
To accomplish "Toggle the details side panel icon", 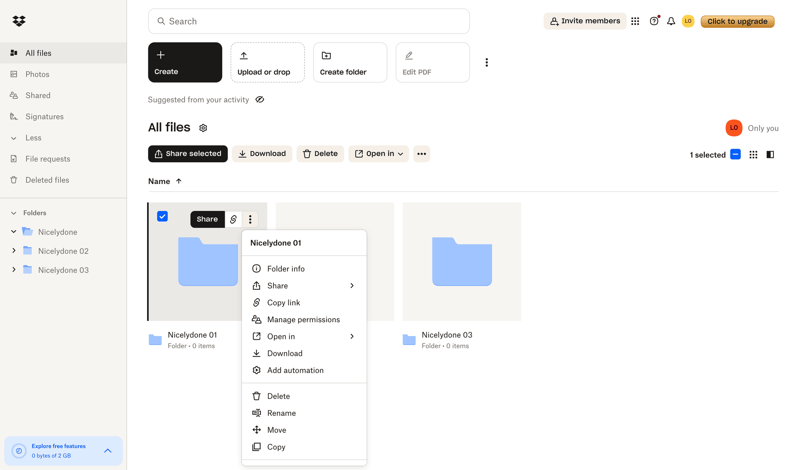I will coord(770,155).
